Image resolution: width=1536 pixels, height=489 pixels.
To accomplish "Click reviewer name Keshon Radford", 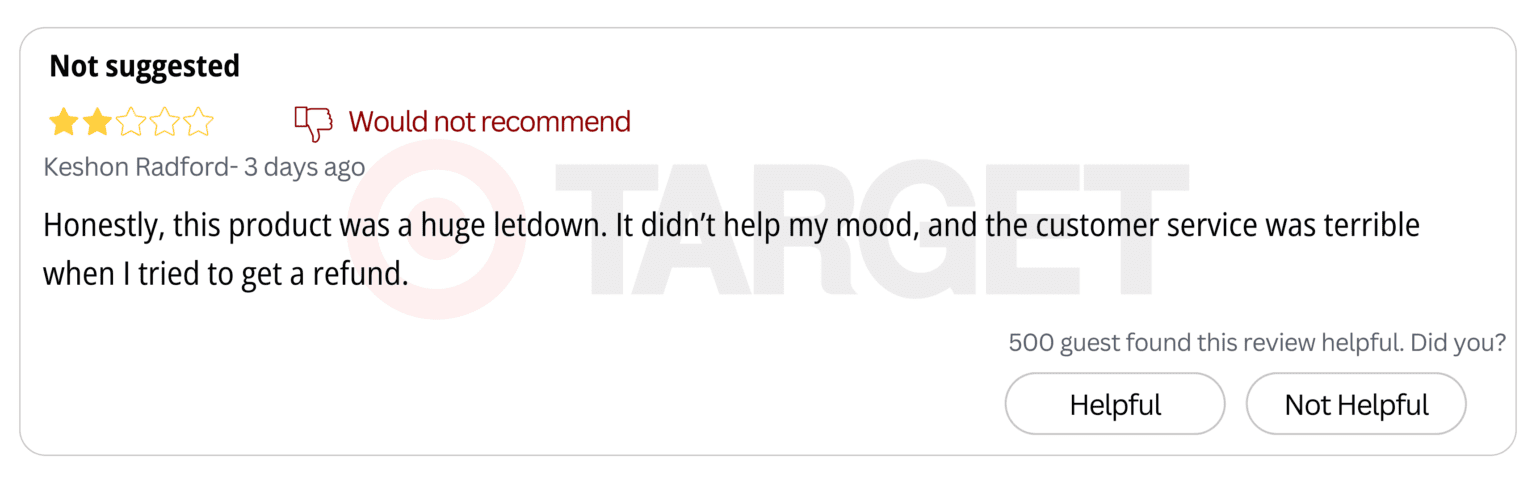I will pos(136,167).
